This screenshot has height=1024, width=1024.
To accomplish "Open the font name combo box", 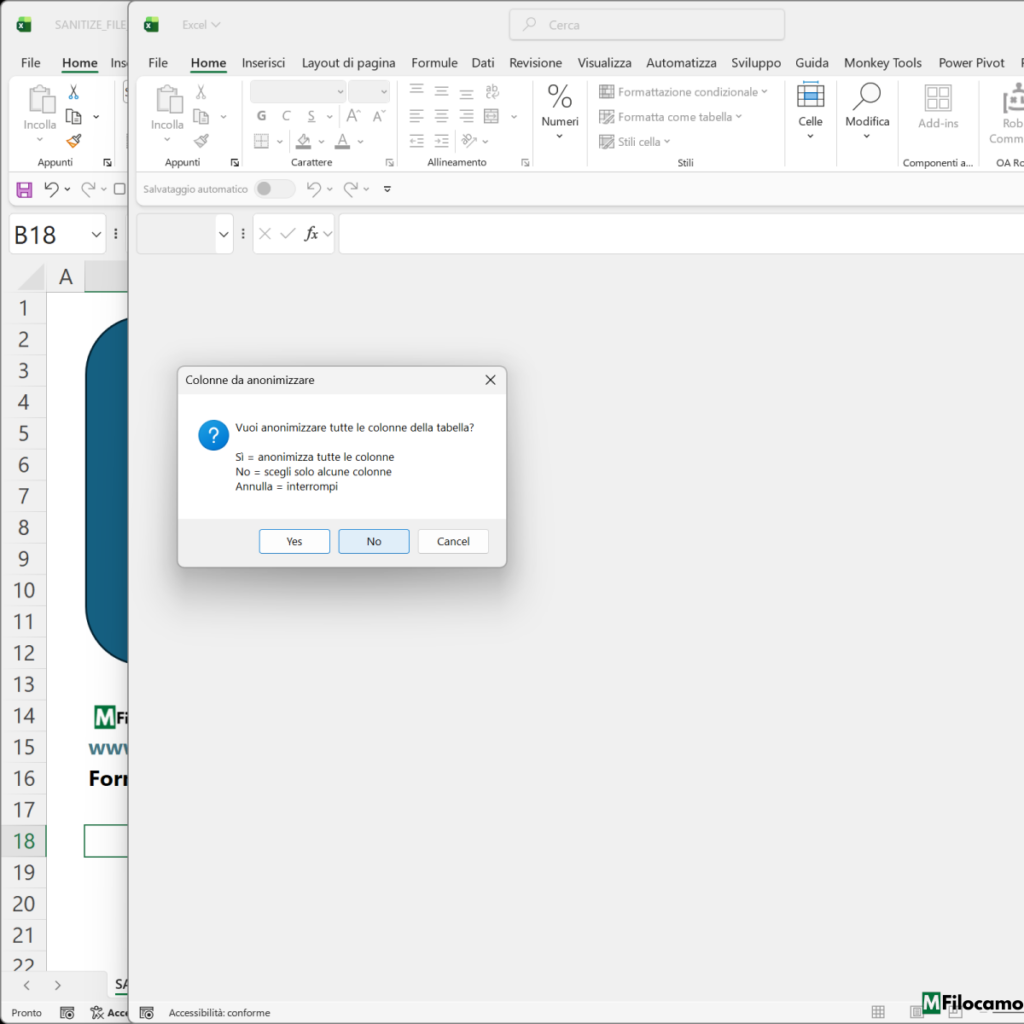I will 297,91.
